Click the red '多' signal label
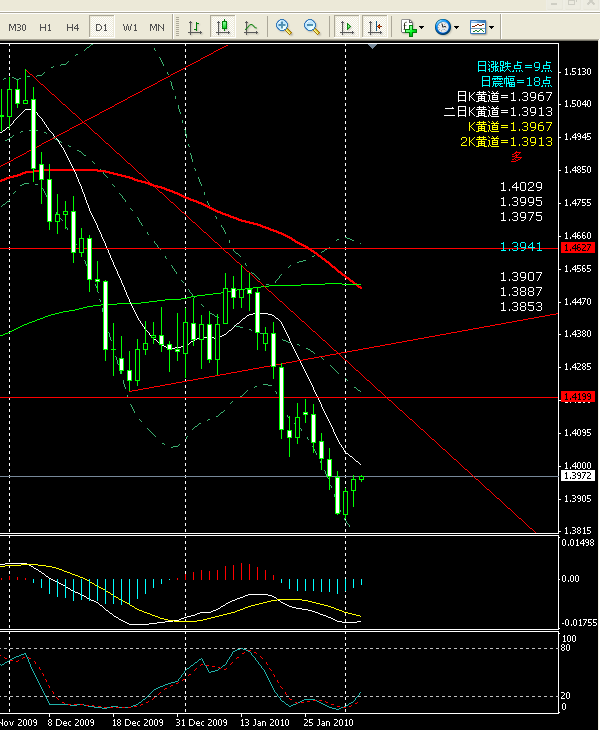This screenshot has height=730, width=600. tap(517, 157)
